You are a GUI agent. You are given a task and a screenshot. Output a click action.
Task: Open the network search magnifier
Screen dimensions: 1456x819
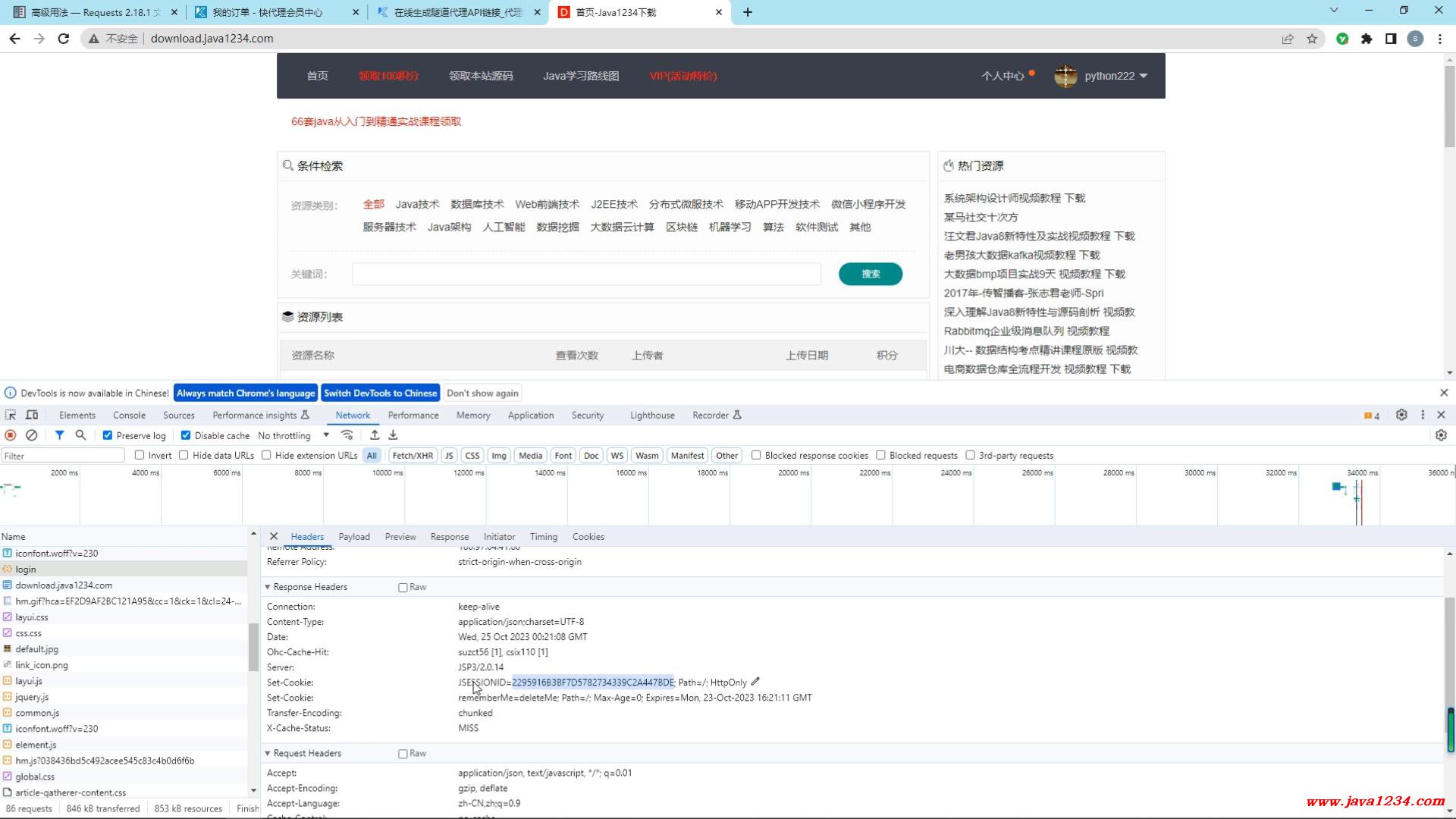click(x=80, y=435)
